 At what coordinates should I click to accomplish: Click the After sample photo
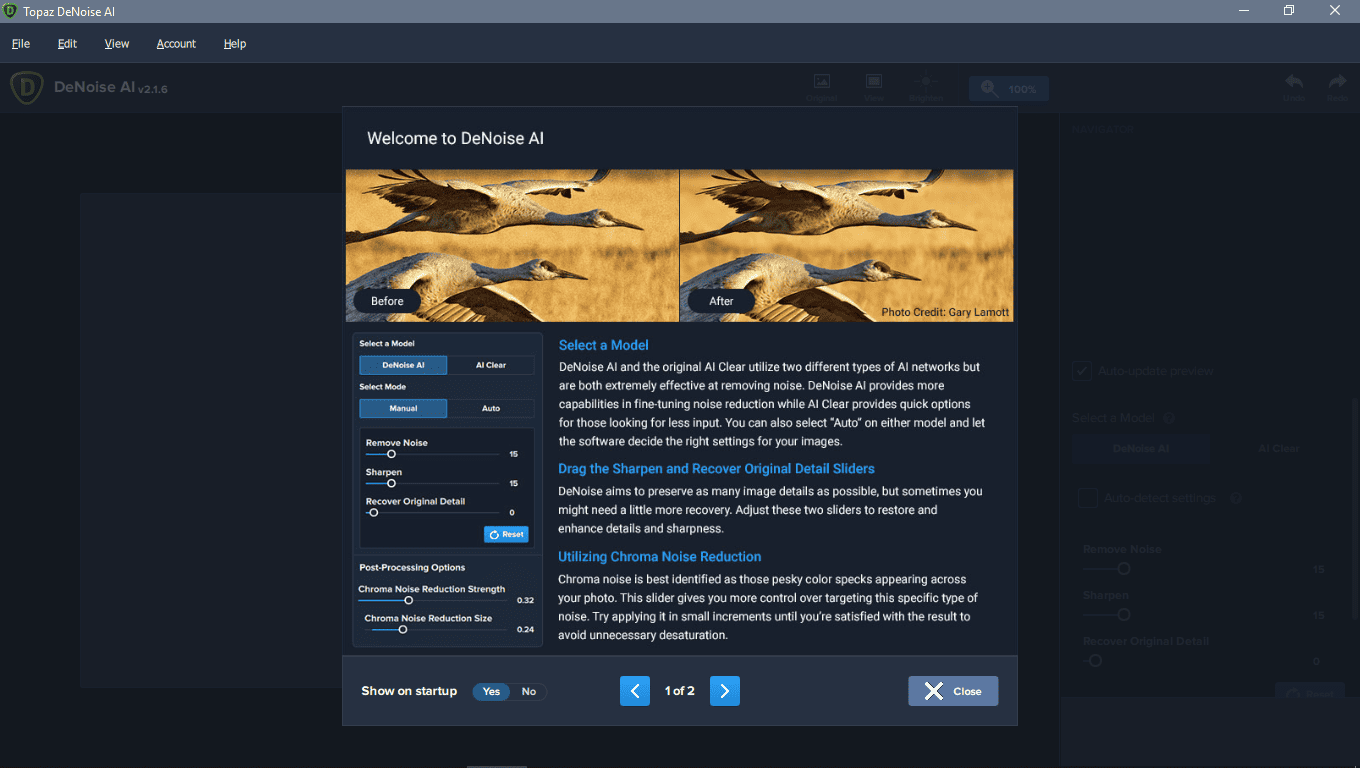click(846, 245)
